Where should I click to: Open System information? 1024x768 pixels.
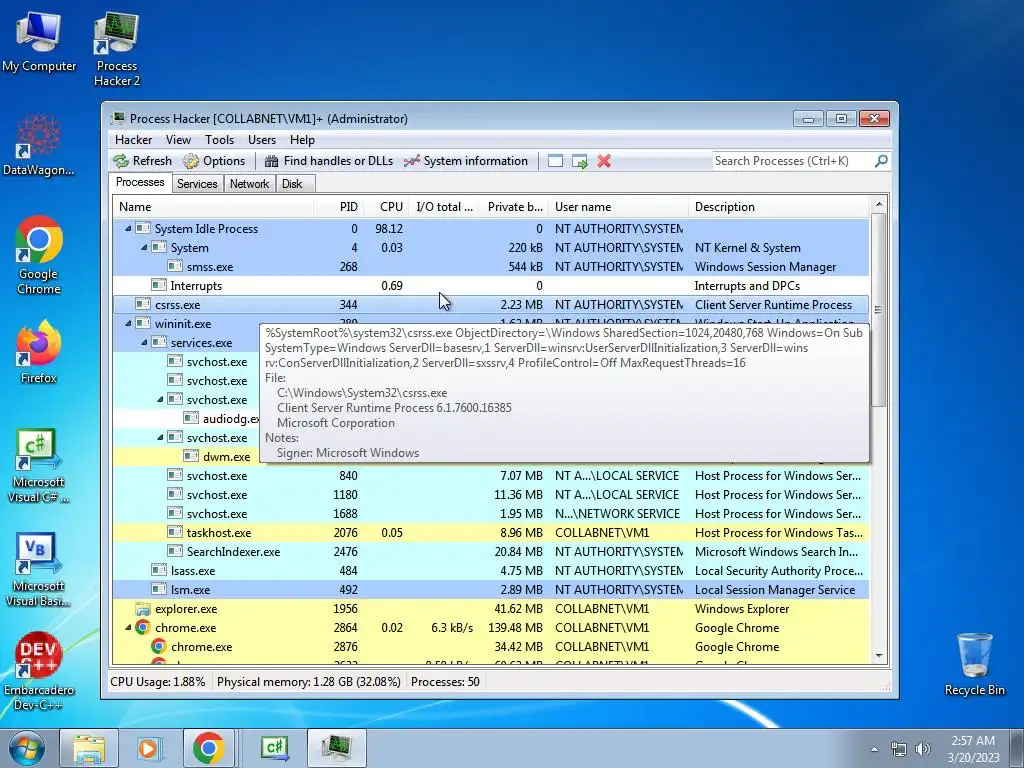click(x=466, y=161)
